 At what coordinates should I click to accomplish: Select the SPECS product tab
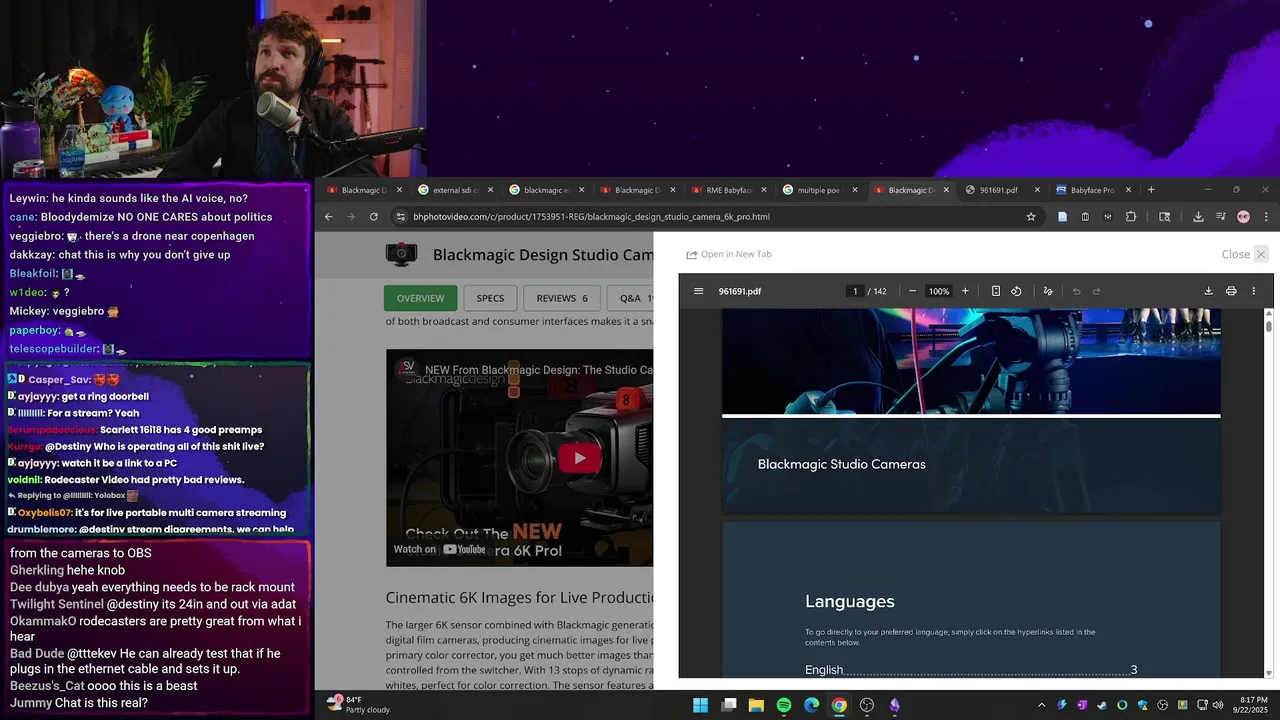point(490,298)
